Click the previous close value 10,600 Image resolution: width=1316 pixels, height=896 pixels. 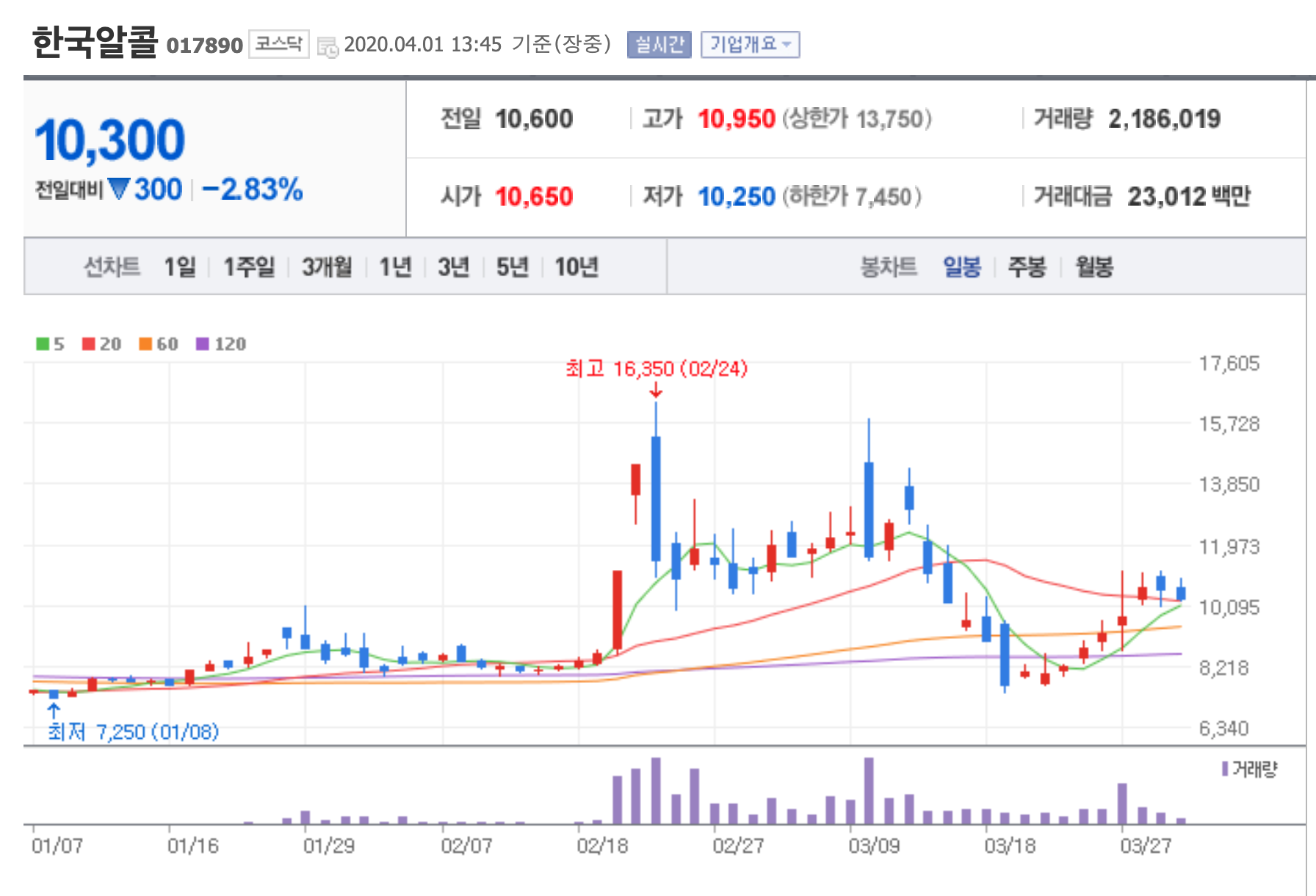(534, 119)
